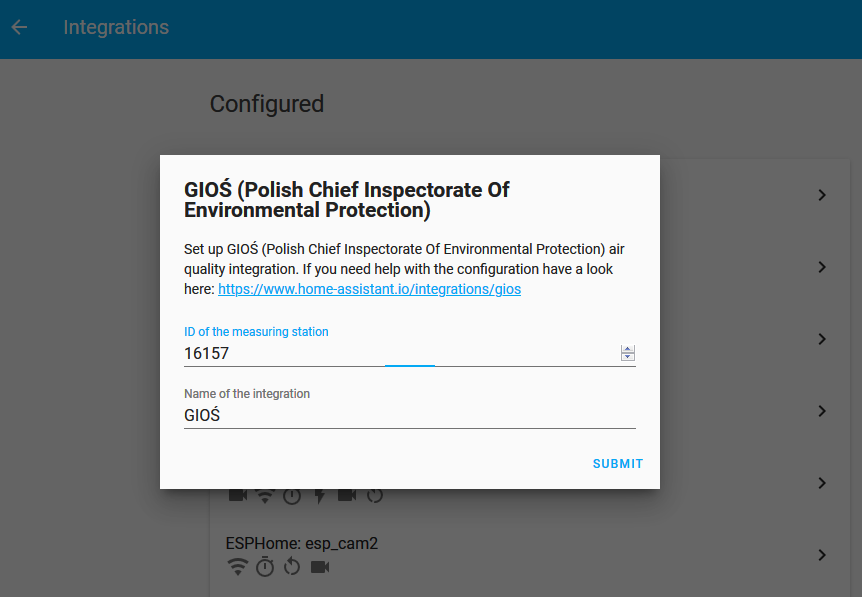Click the back arrow beside Integrations

click(19, 28)
